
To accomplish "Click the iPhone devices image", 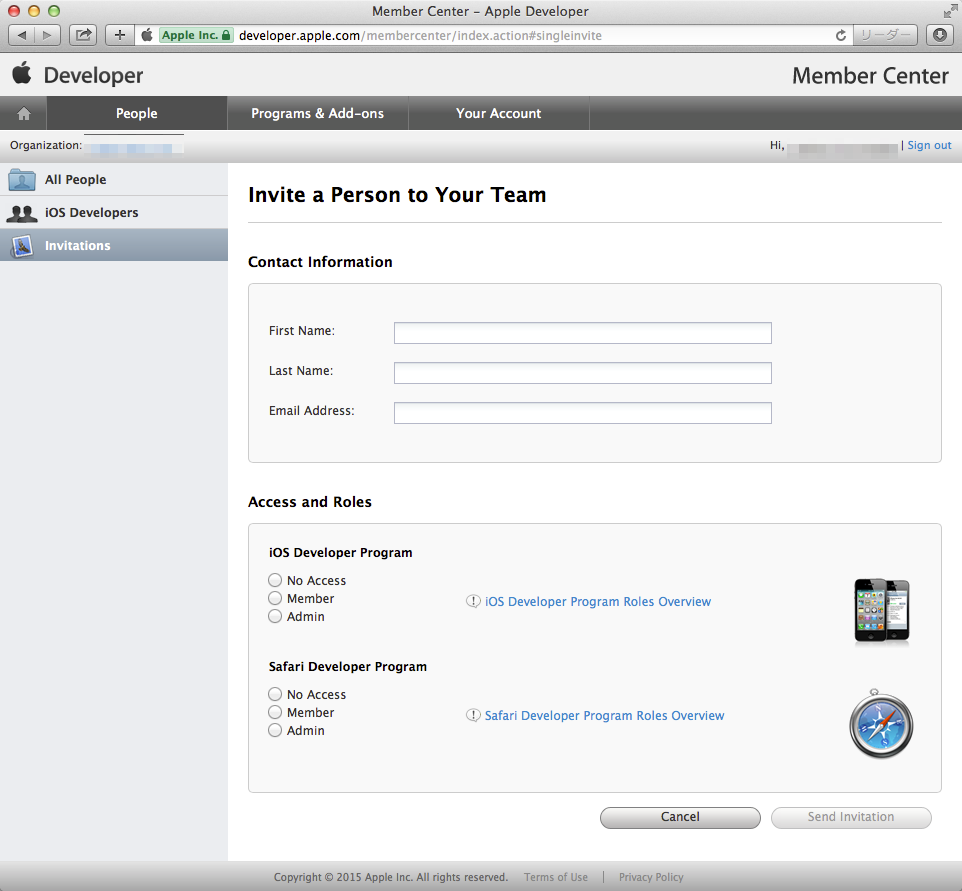I will tap(881, 609).
